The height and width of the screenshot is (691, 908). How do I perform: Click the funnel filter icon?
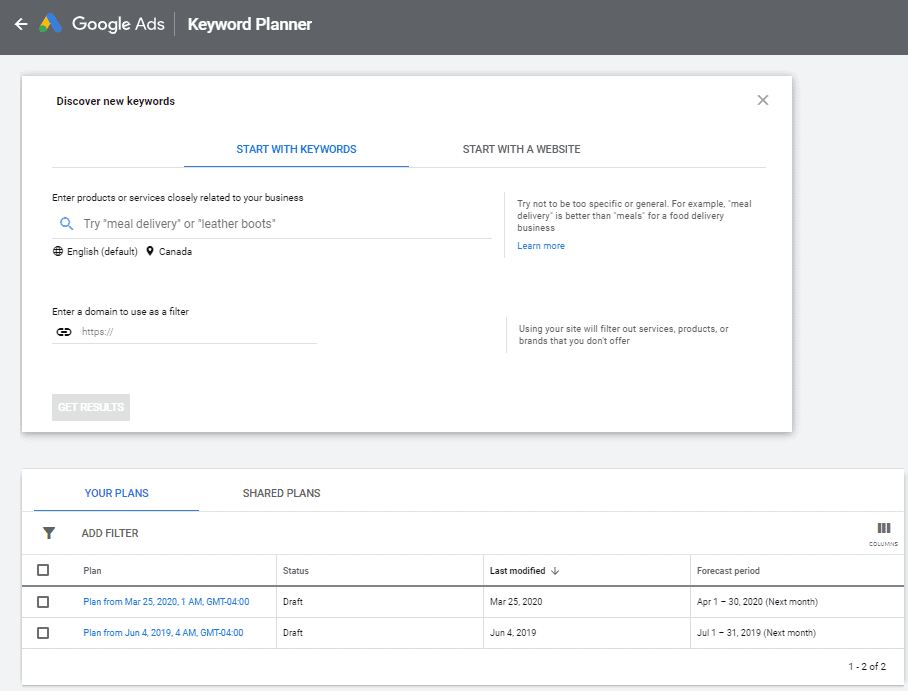49,533
